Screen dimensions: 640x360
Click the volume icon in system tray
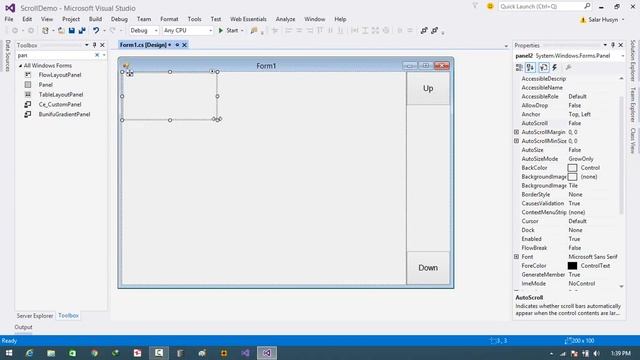(x=596, y=353)
